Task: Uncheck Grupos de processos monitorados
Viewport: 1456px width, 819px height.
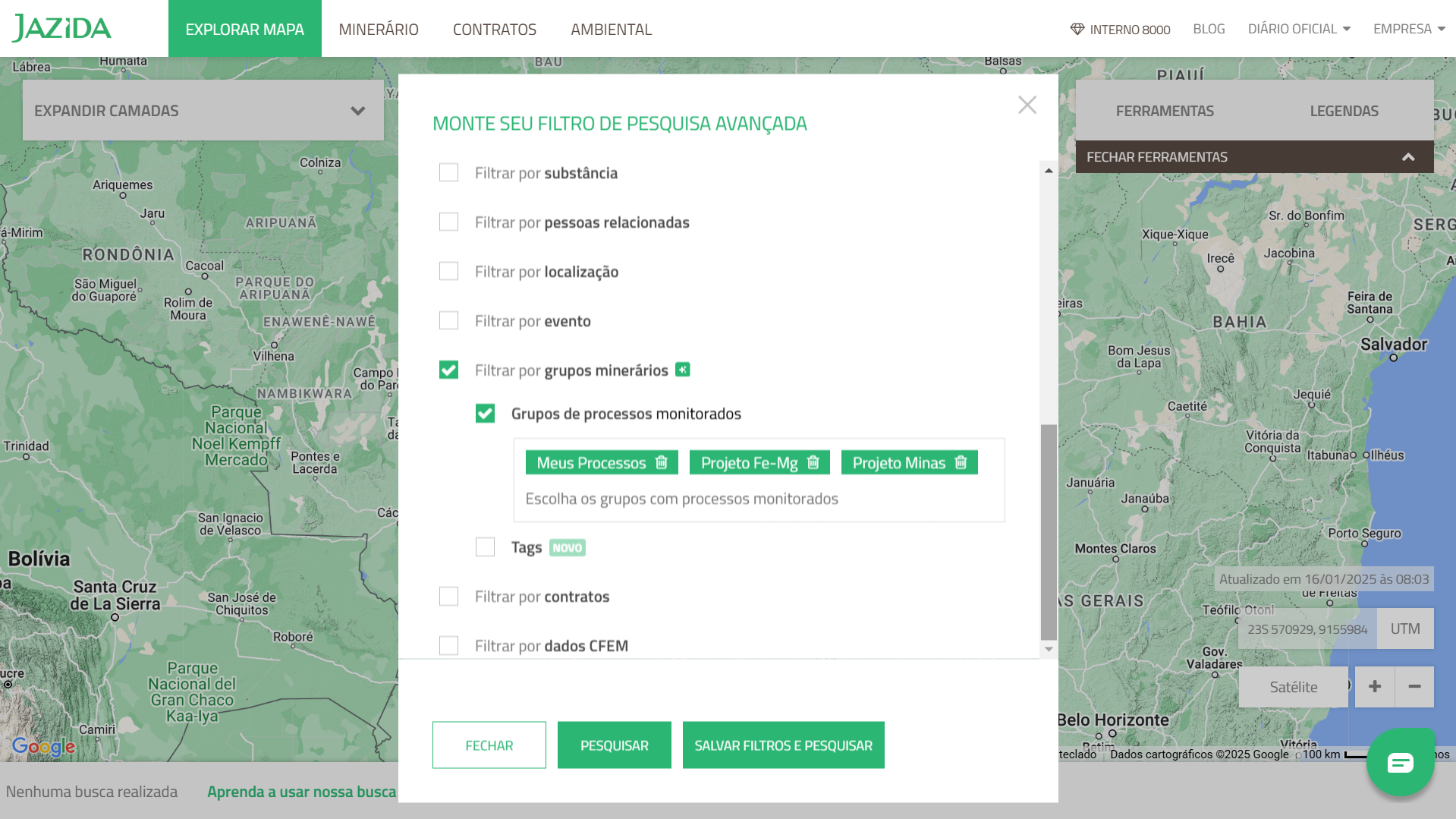Action: 485,413
